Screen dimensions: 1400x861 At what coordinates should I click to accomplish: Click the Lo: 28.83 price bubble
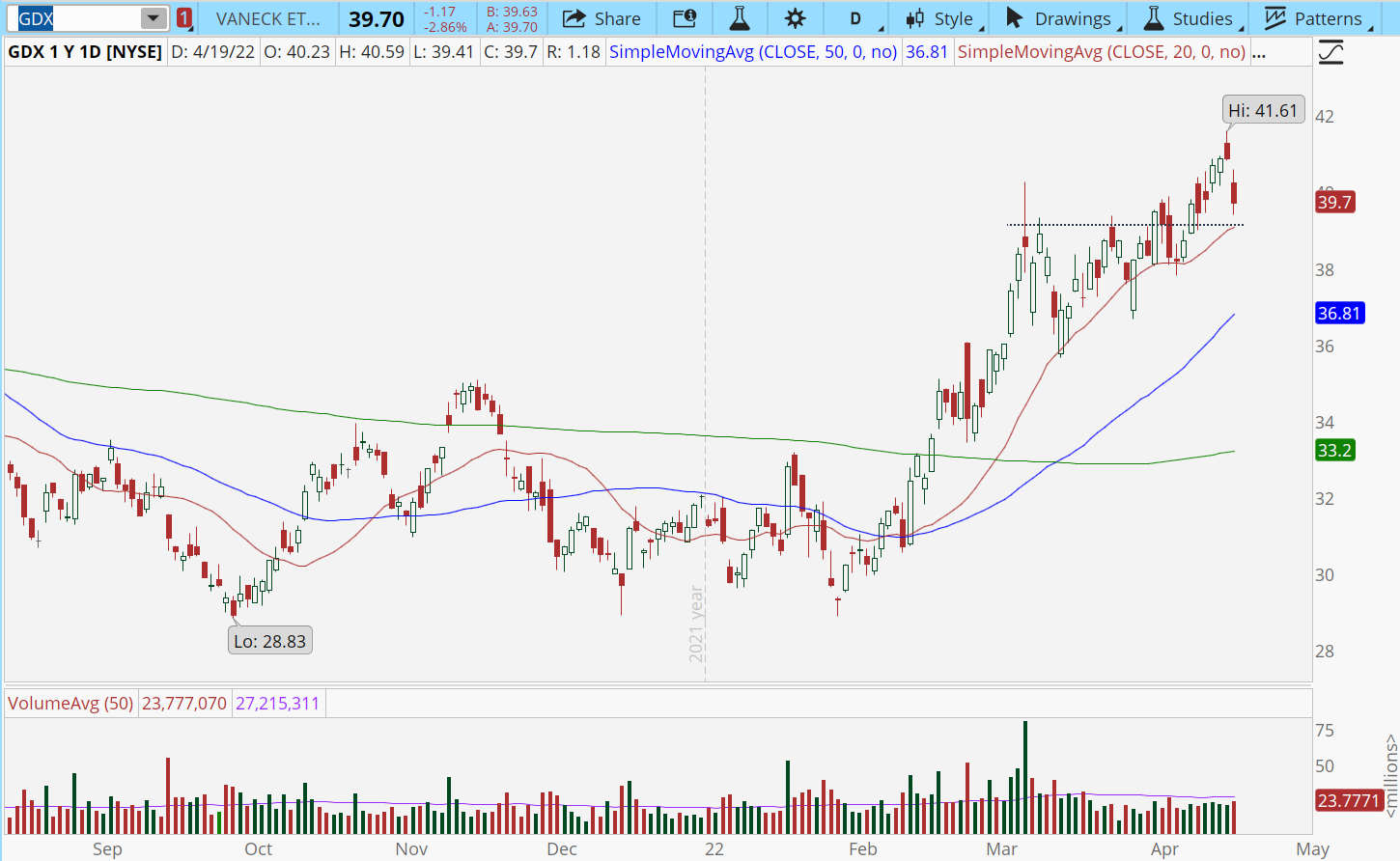coord(270,641)
